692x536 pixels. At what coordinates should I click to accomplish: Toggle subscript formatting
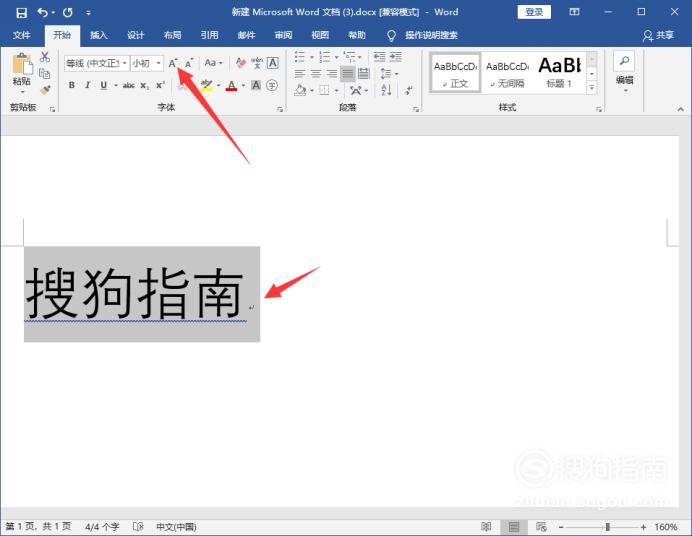pyautogui.click(x=145, y=85)
